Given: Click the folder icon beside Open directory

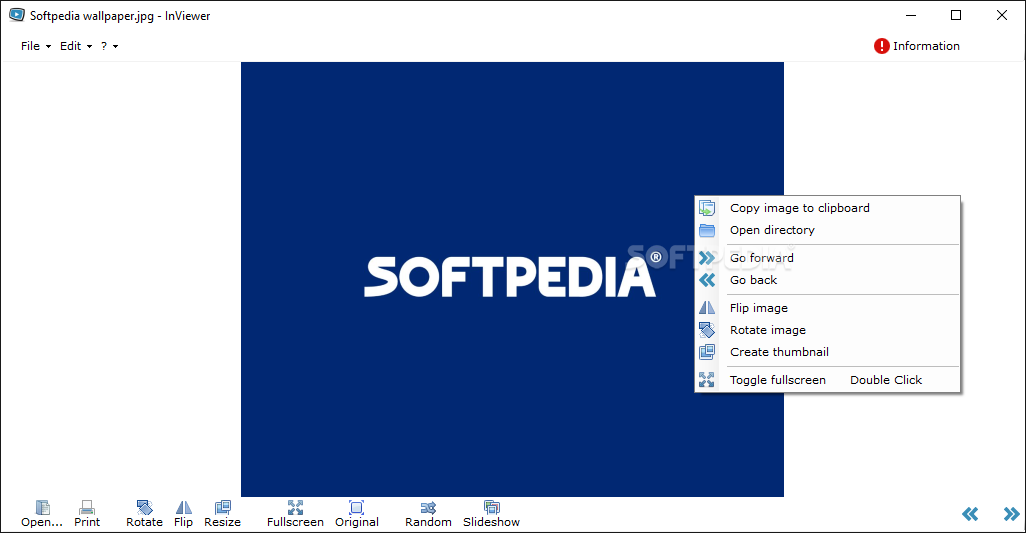Looking at the screenshot, I should tap(707, 230).
